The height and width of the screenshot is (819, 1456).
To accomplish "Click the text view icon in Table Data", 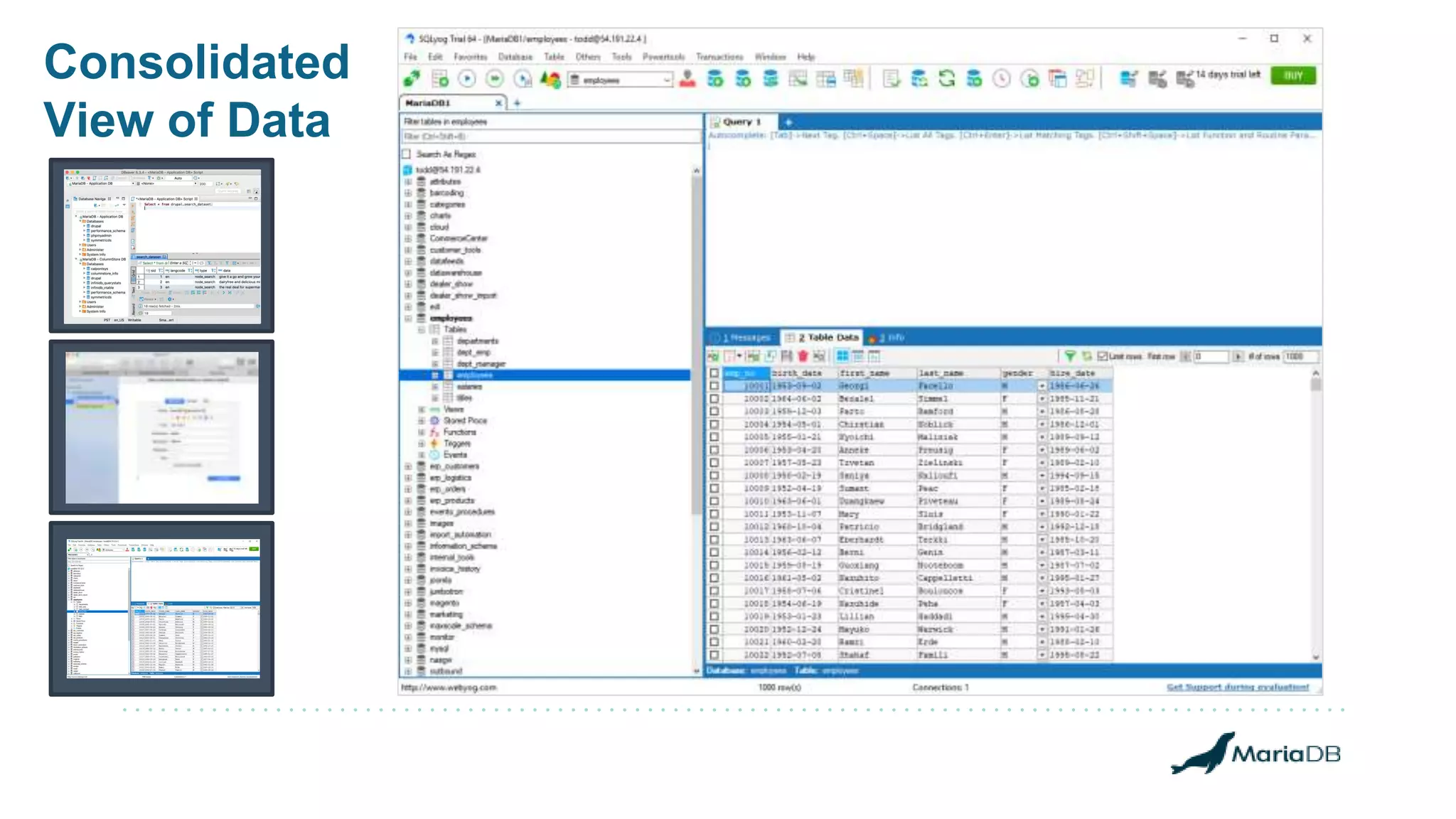I will (x=874, y=355).
